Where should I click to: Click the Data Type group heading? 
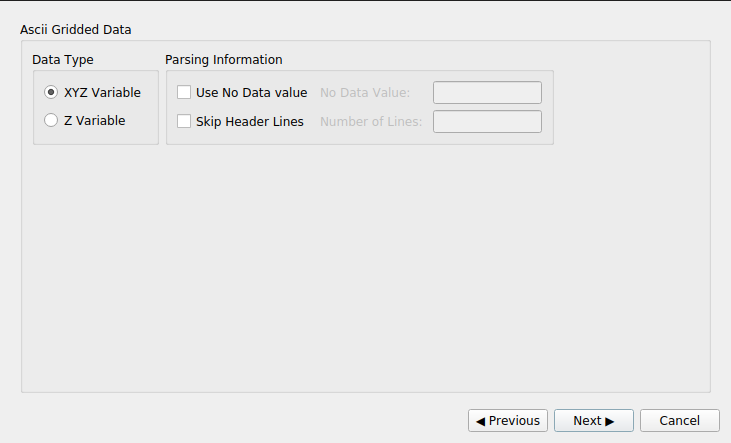pos(63,60)
